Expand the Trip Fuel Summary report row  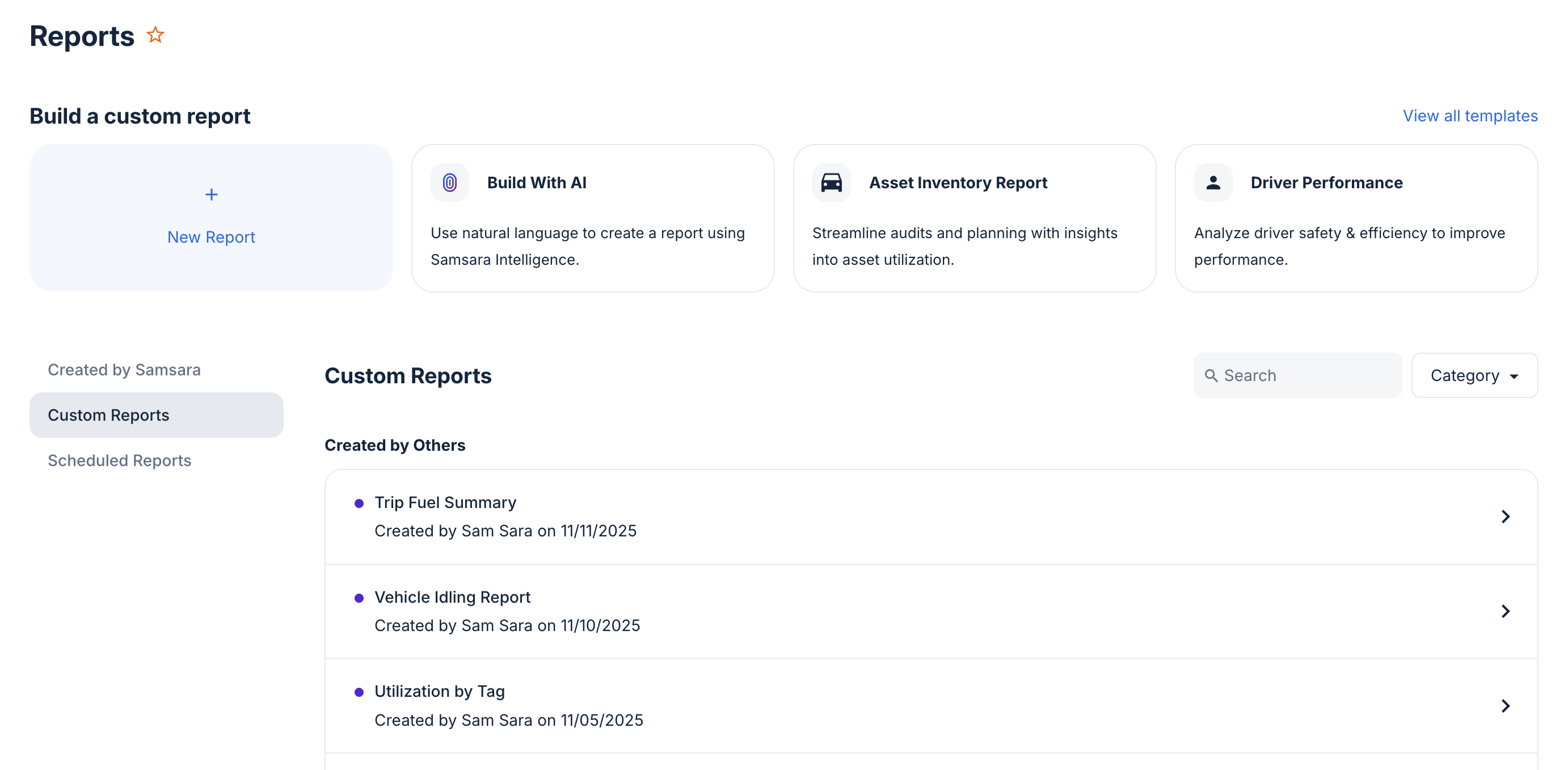tap(1506, 517)
